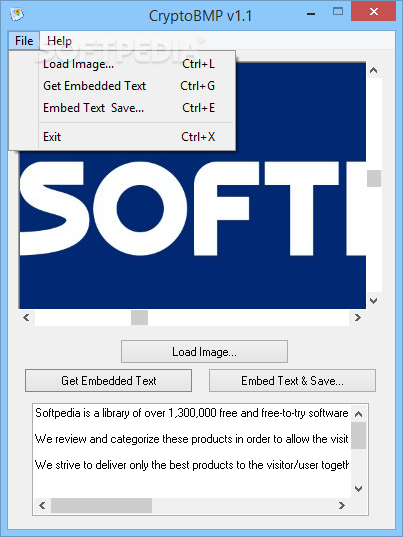Minimize the CryptoBMP window
The width and height of the screenshot is (403, 537).
[311, 14]
